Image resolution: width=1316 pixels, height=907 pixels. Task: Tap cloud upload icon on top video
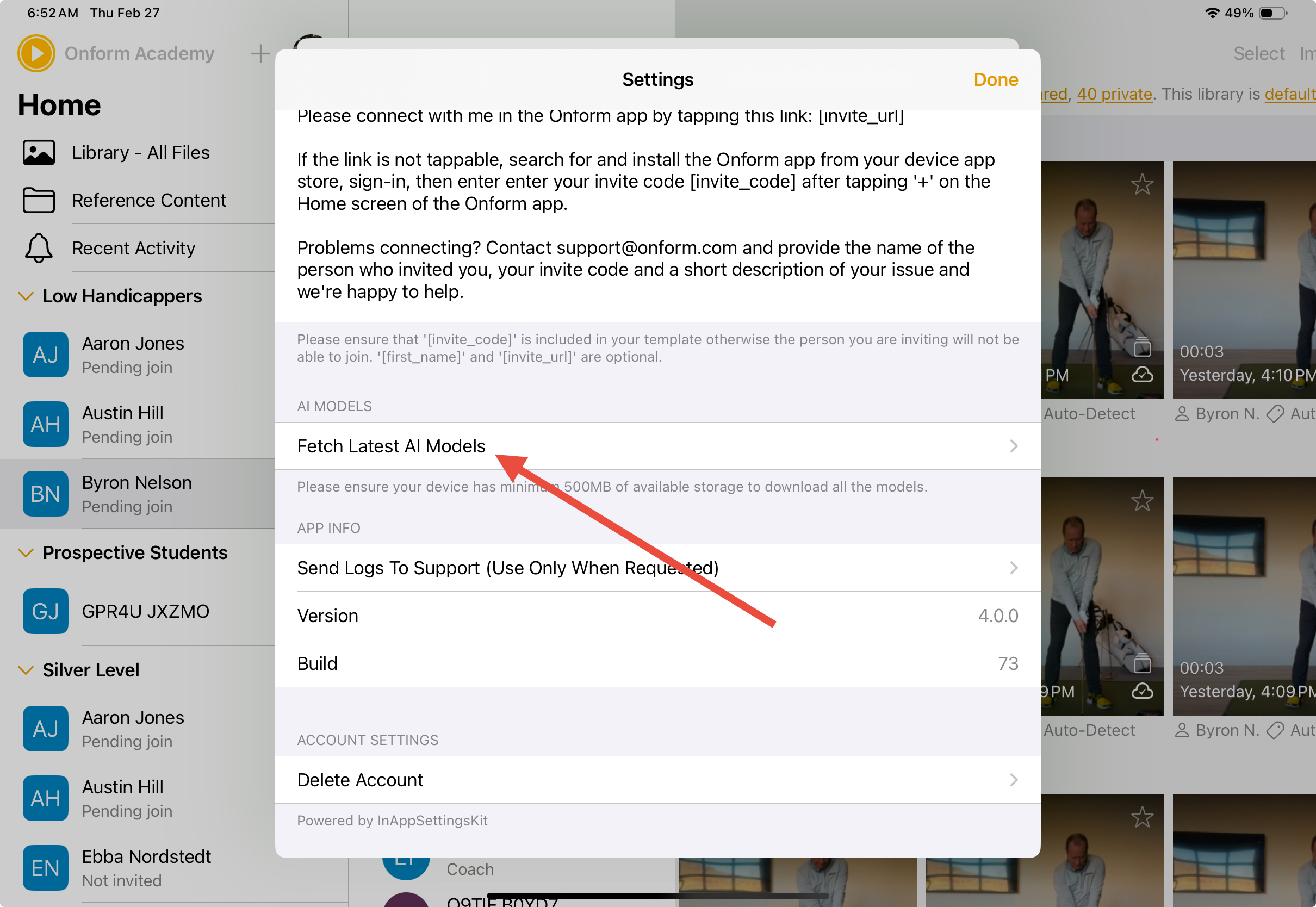(1141, 375)
